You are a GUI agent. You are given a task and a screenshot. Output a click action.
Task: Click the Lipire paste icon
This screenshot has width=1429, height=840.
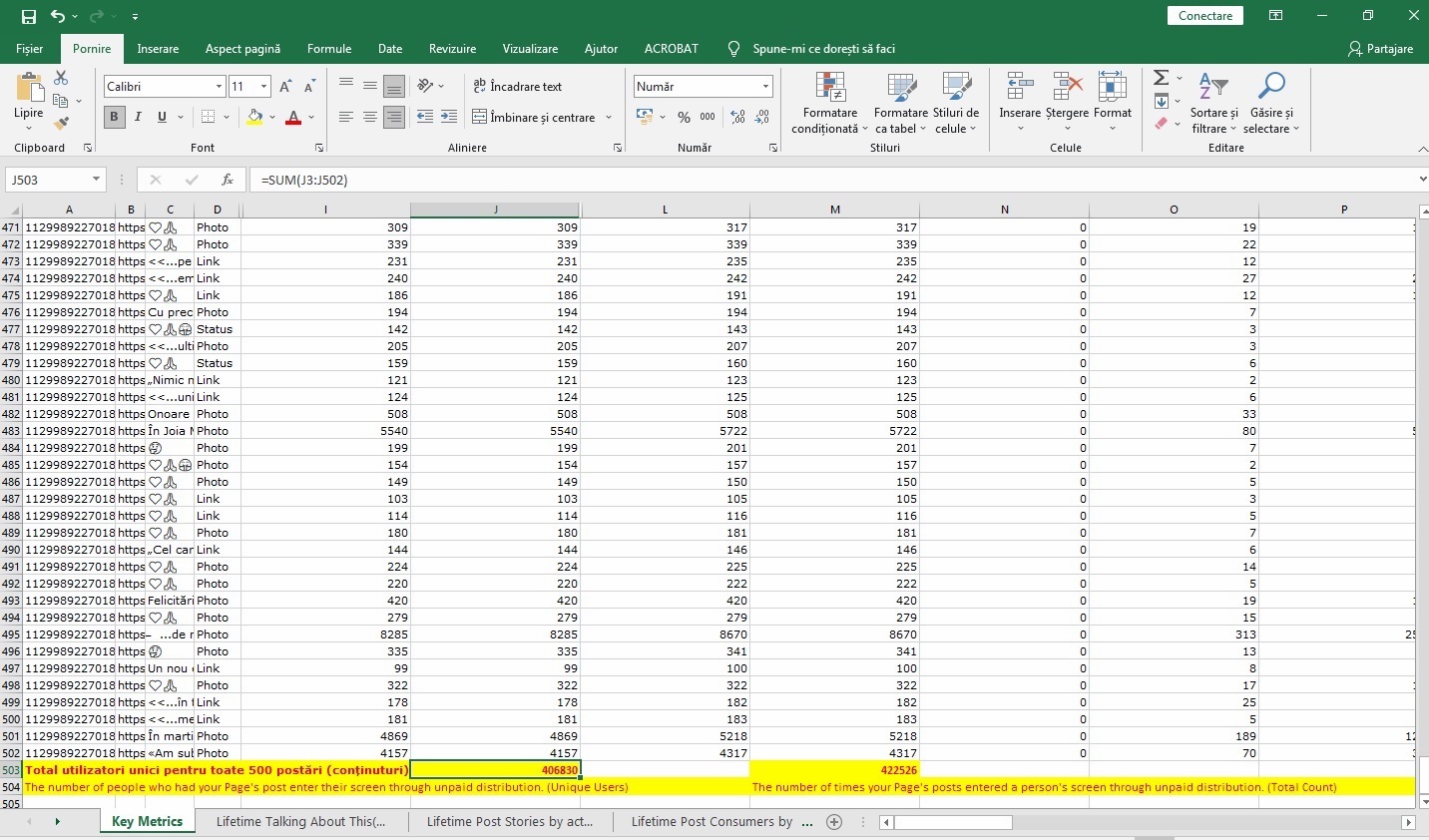coord(29,88)
